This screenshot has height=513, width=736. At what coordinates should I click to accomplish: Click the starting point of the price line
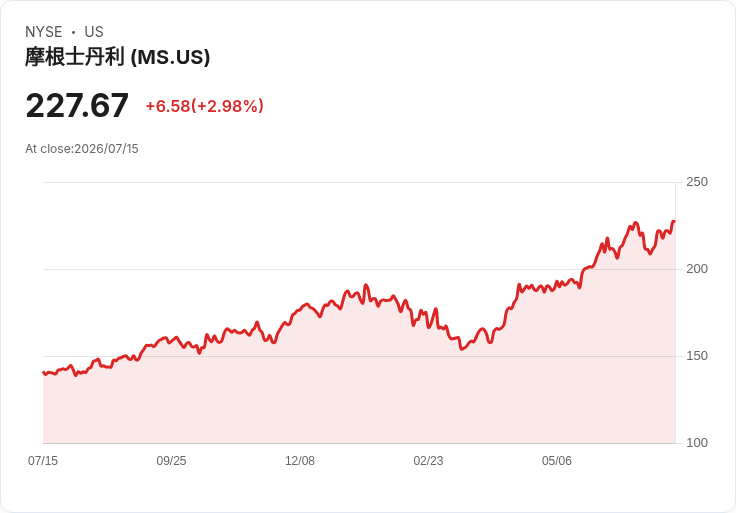point(44,373)
